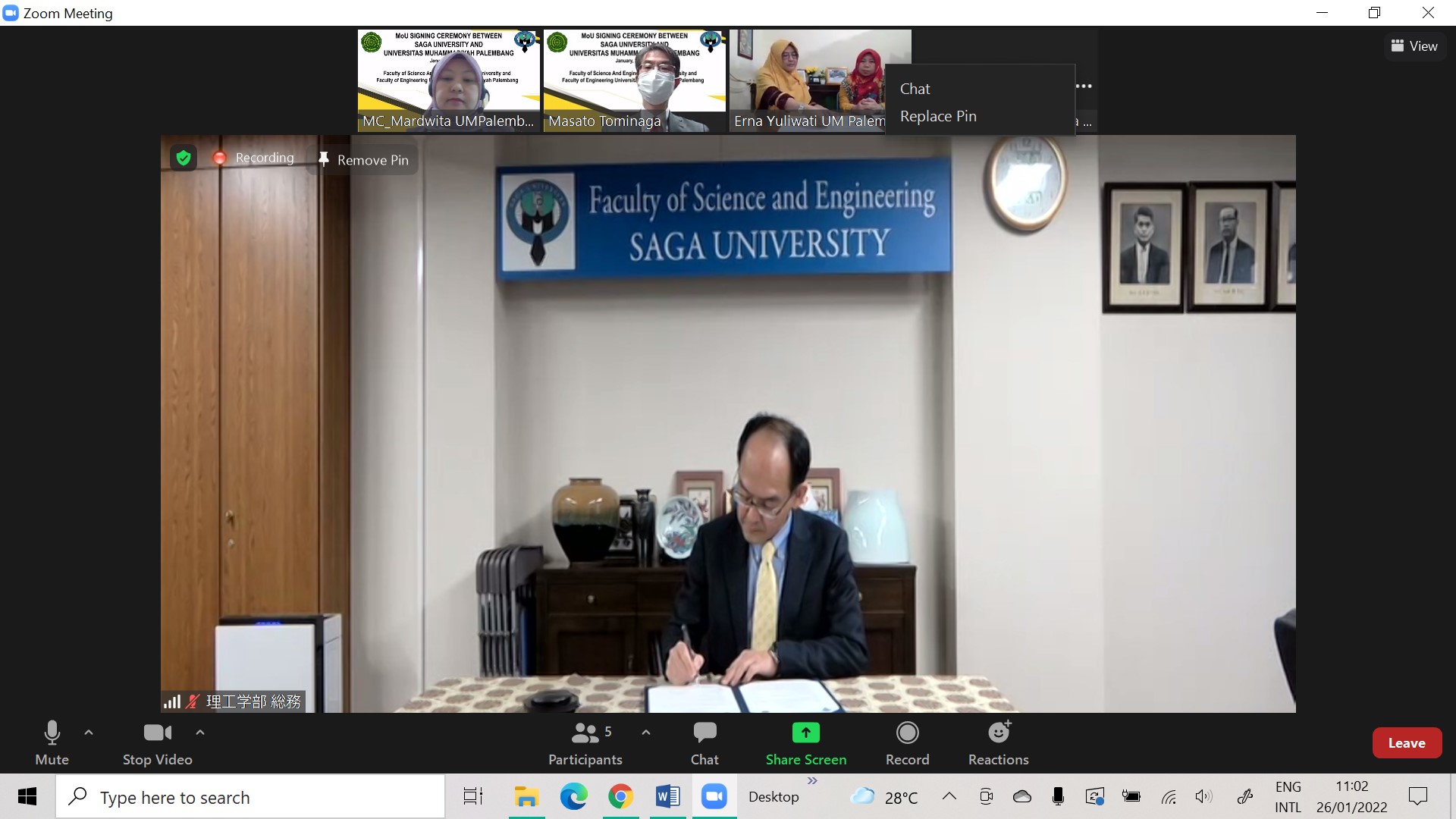Open the weather widget showing 28°C
The height and width of the screenshot is (819, 1456).
[x=884, y=797]
